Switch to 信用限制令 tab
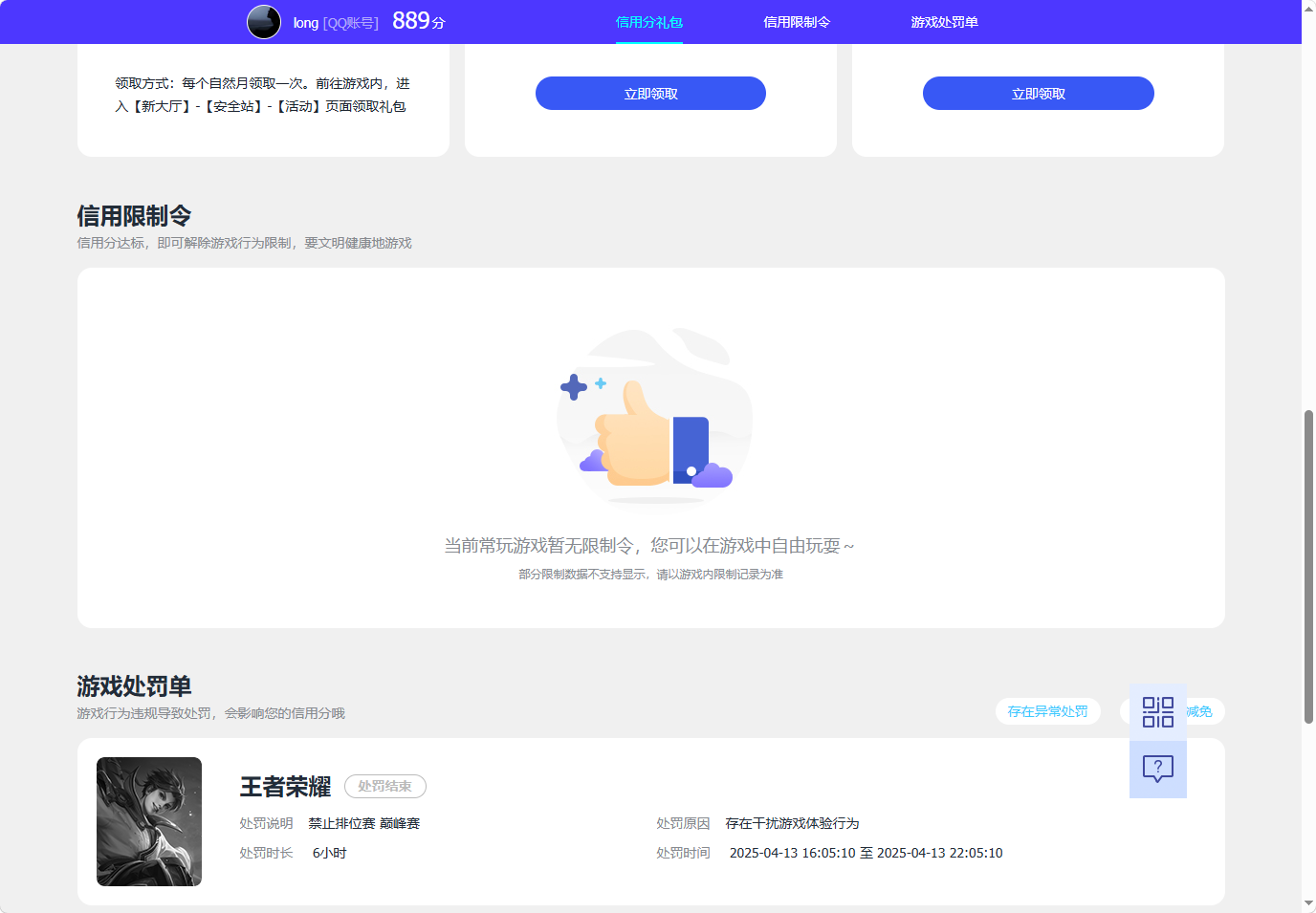This screenshot has height=913, width=1316. pyautogui.click(x=797, y=22)
